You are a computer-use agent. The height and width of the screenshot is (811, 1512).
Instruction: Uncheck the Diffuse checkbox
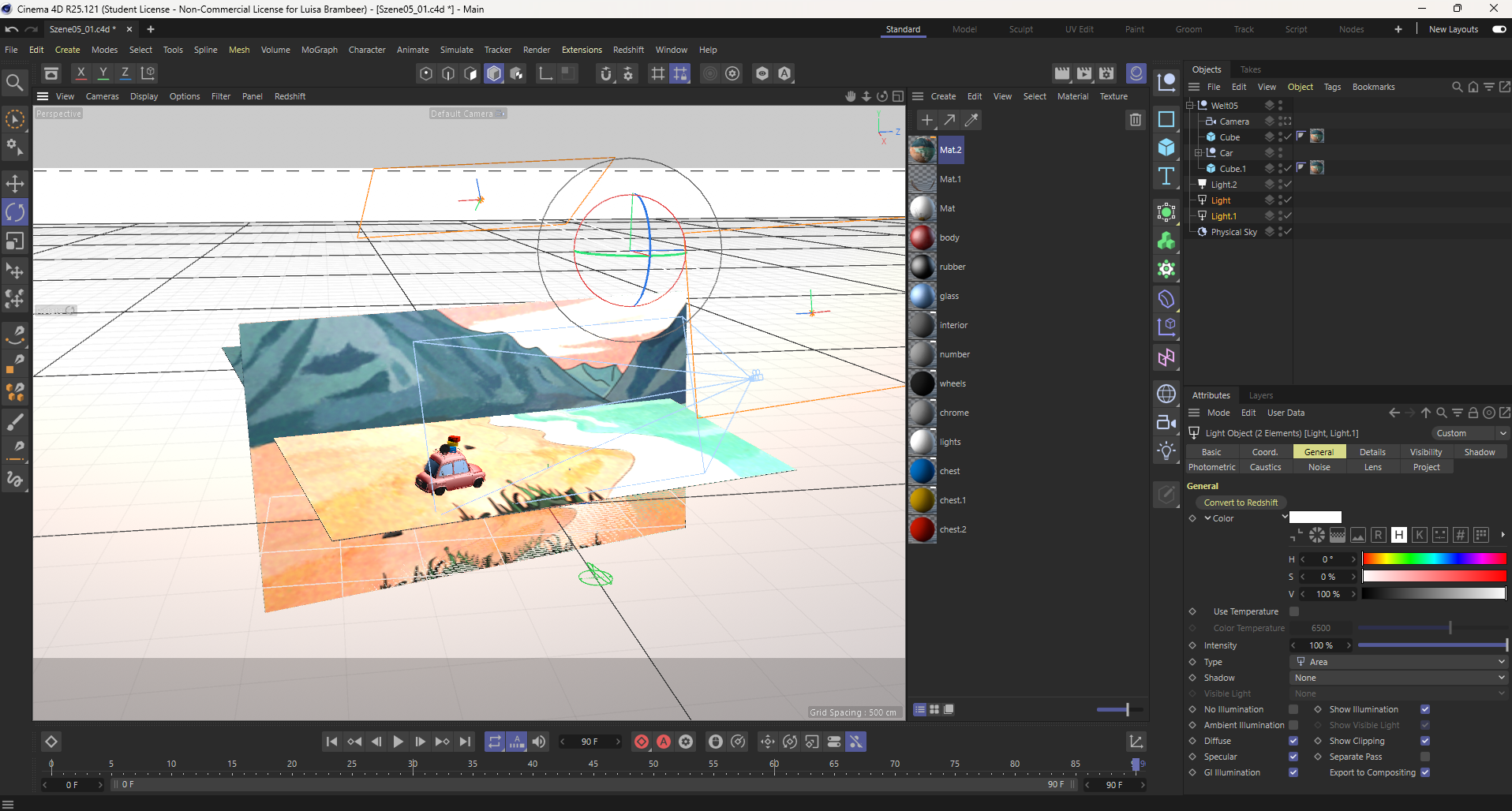pyautogui.click(x=1293, y=741)
